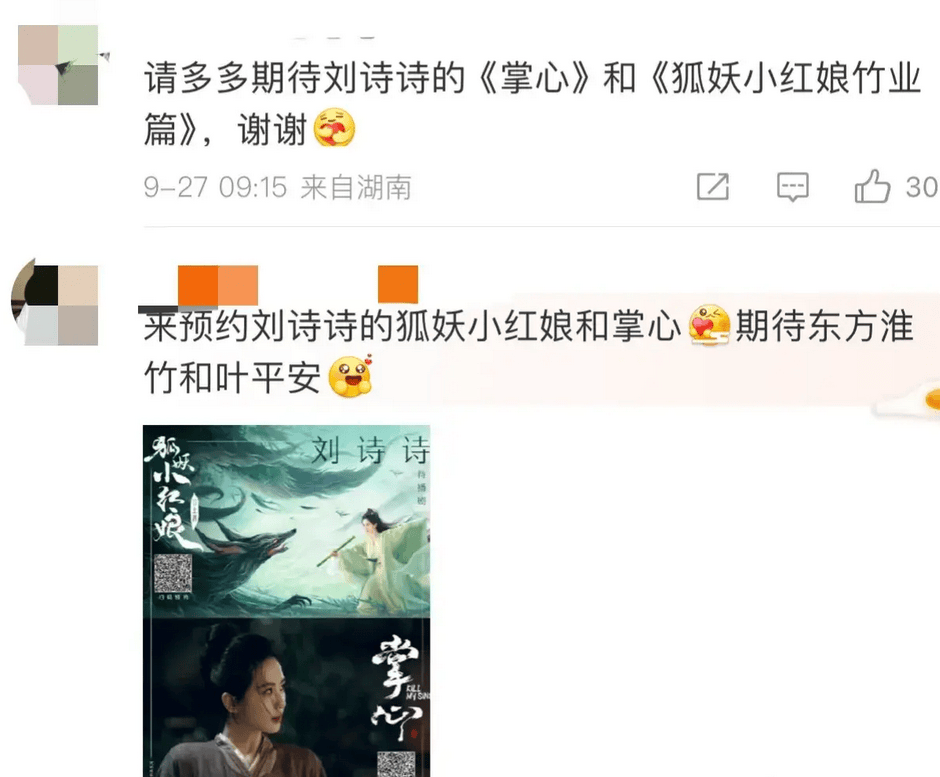
Task: Click the like count 30
Action: pos(922,187)
